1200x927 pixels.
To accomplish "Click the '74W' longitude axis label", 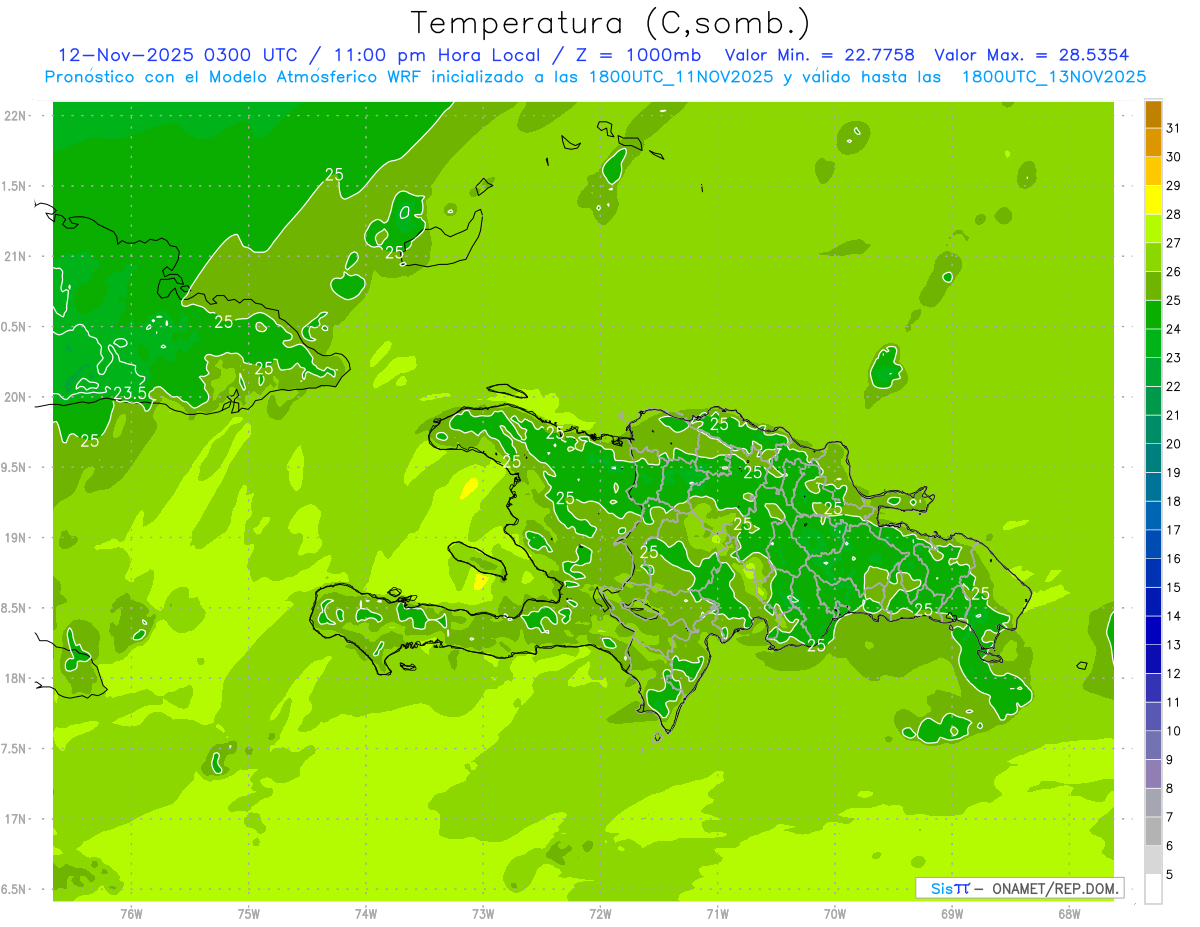I will [x=366, y=913].
